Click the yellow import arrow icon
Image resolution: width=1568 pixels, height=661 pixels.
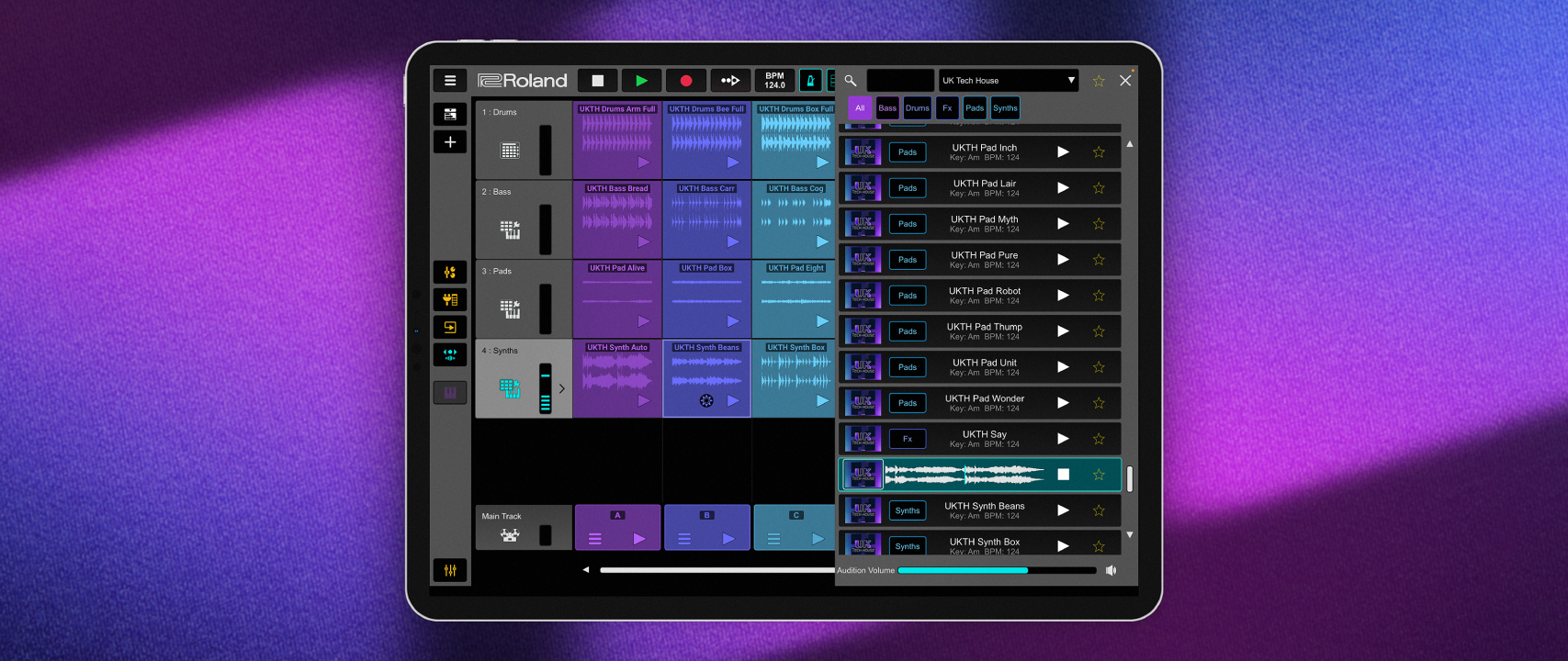pos(450,327)
